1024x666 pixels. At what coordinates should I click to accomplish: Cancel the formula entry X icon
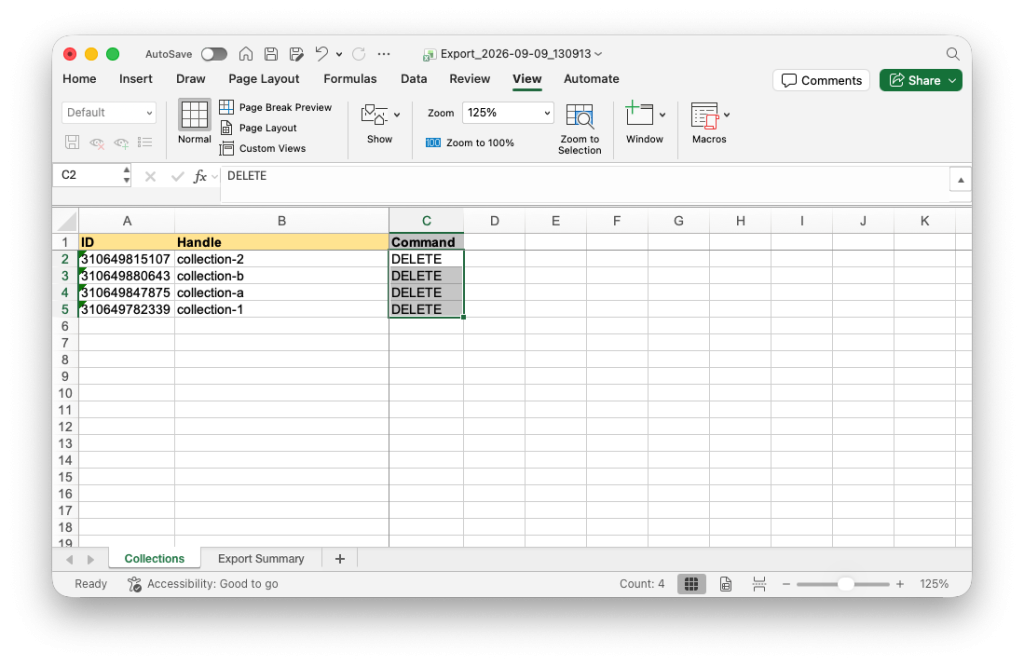pos(150,176)
